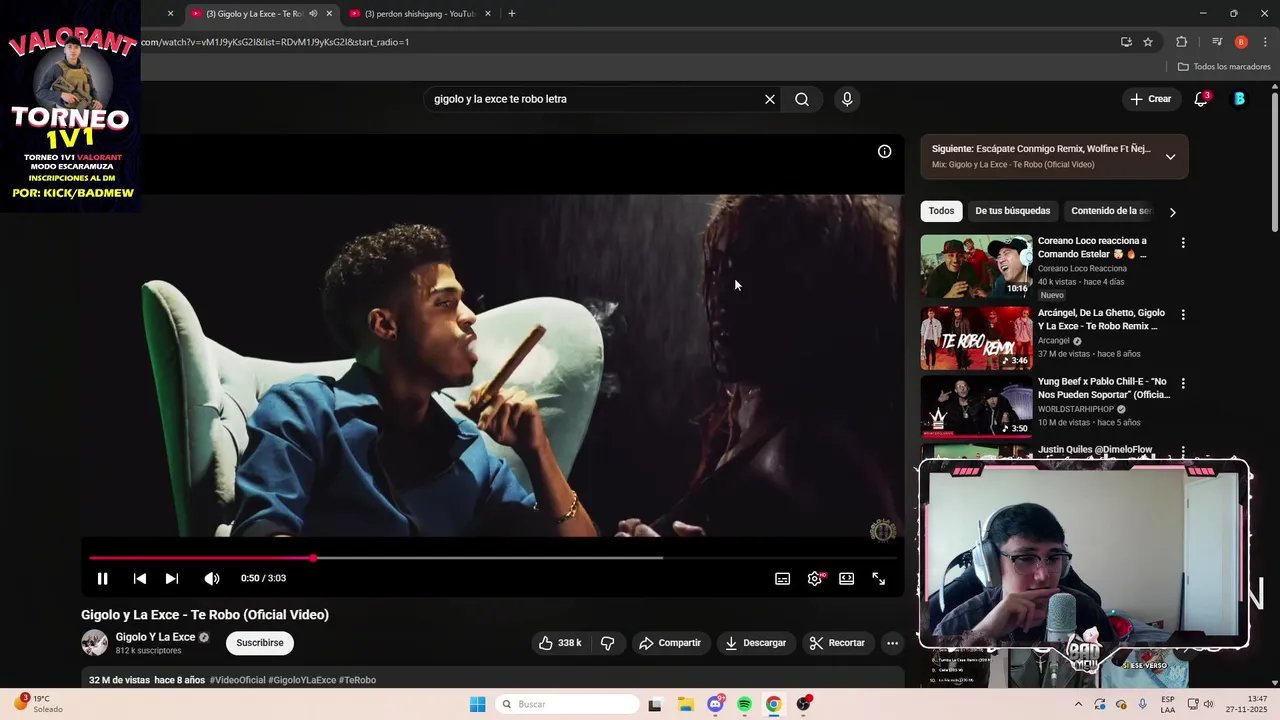Image resolution: width=1280 pixels, height=720 pixels.
Task: Open options menu for Coreano Loco video
Action: point(1183,243)
